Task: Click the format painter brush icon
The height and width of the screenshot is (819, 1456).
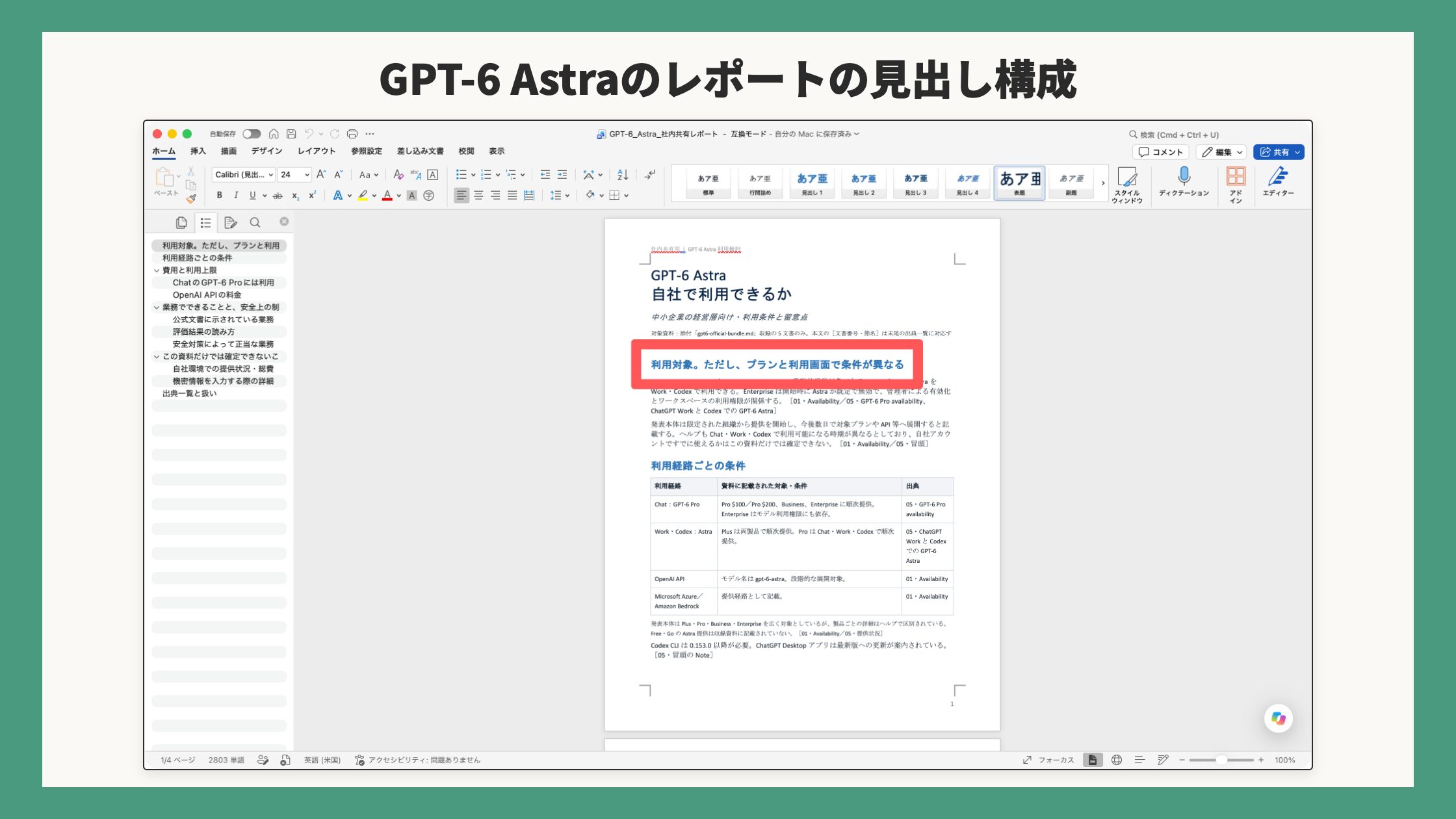Action: [191, 199]
